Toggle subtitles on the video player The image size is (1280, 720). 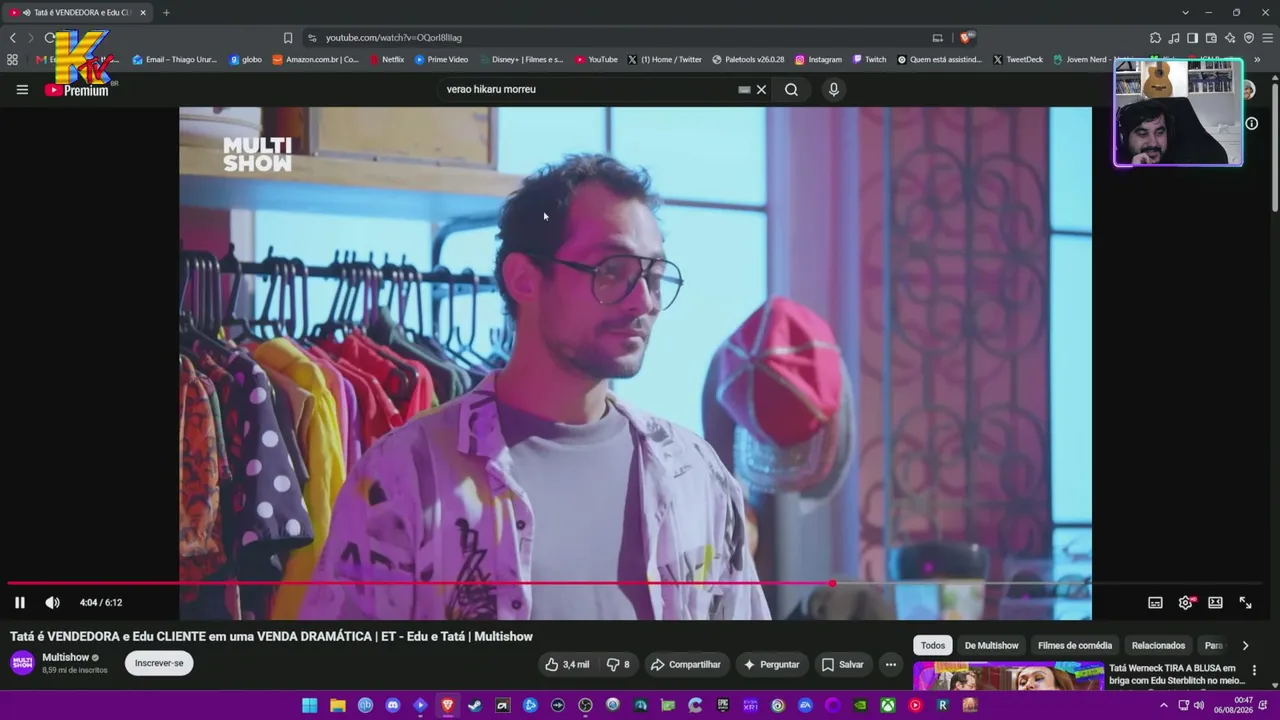pos(1155,602)
